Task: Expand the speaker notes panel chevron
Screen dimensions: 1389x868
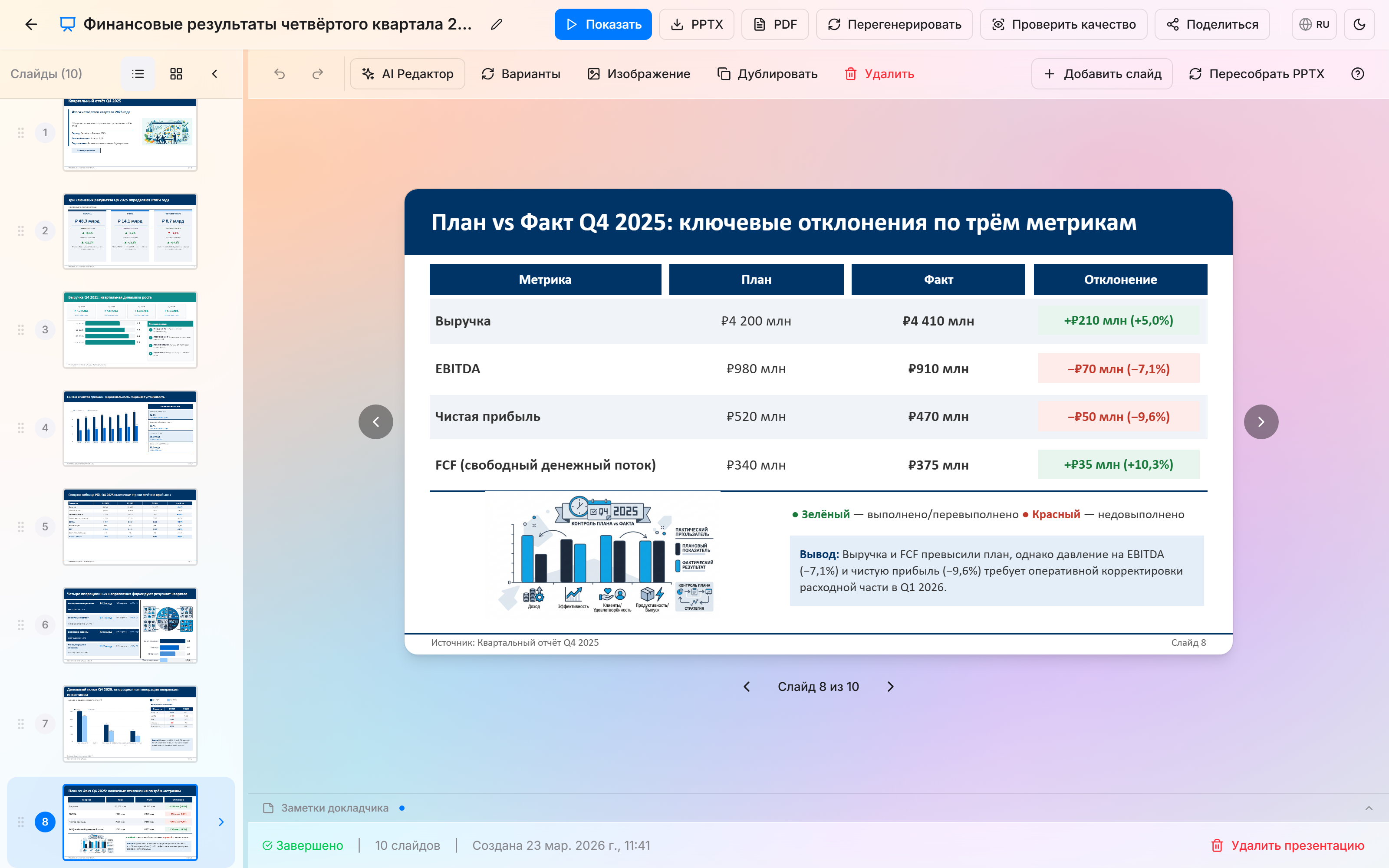Action: 1368,808
